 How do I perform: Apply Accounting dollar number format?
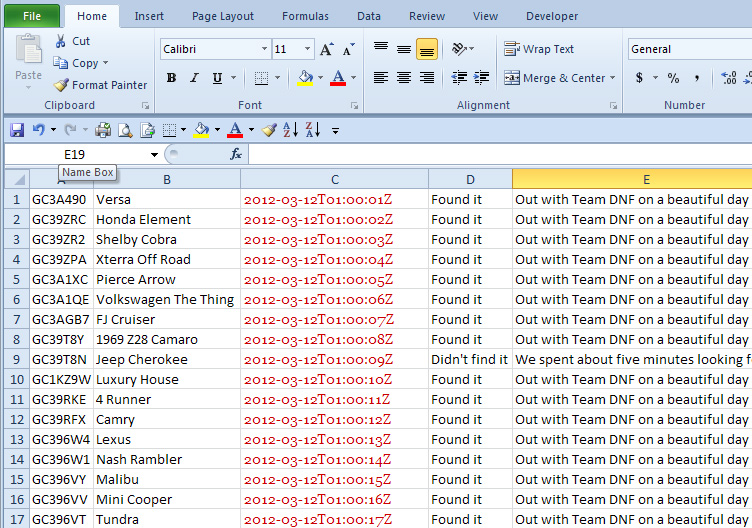pyautogui.click(x=639, y=78)
